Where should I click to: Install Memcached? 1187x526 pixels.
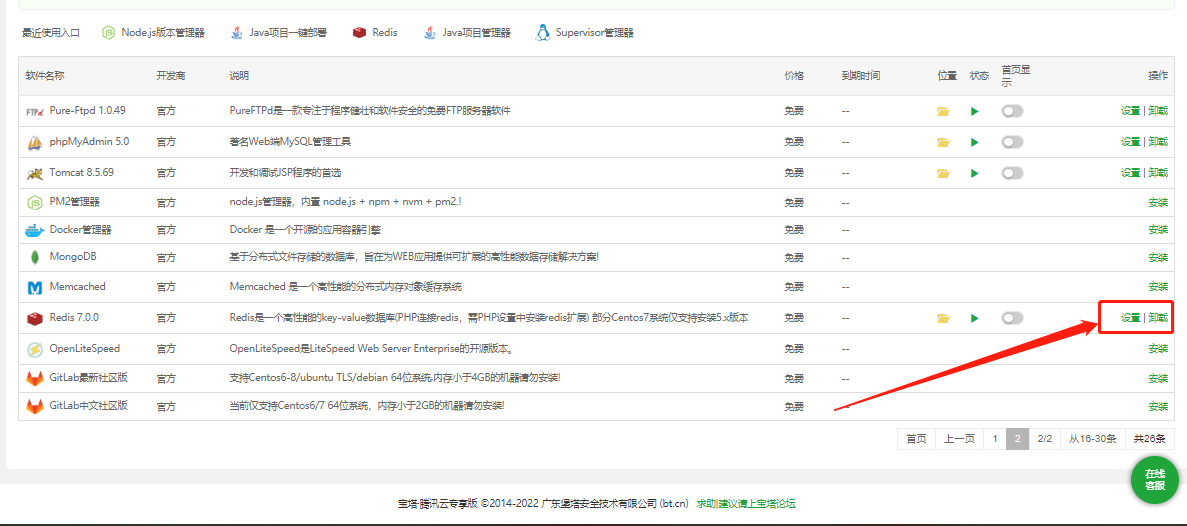(x=1157, y=288)
